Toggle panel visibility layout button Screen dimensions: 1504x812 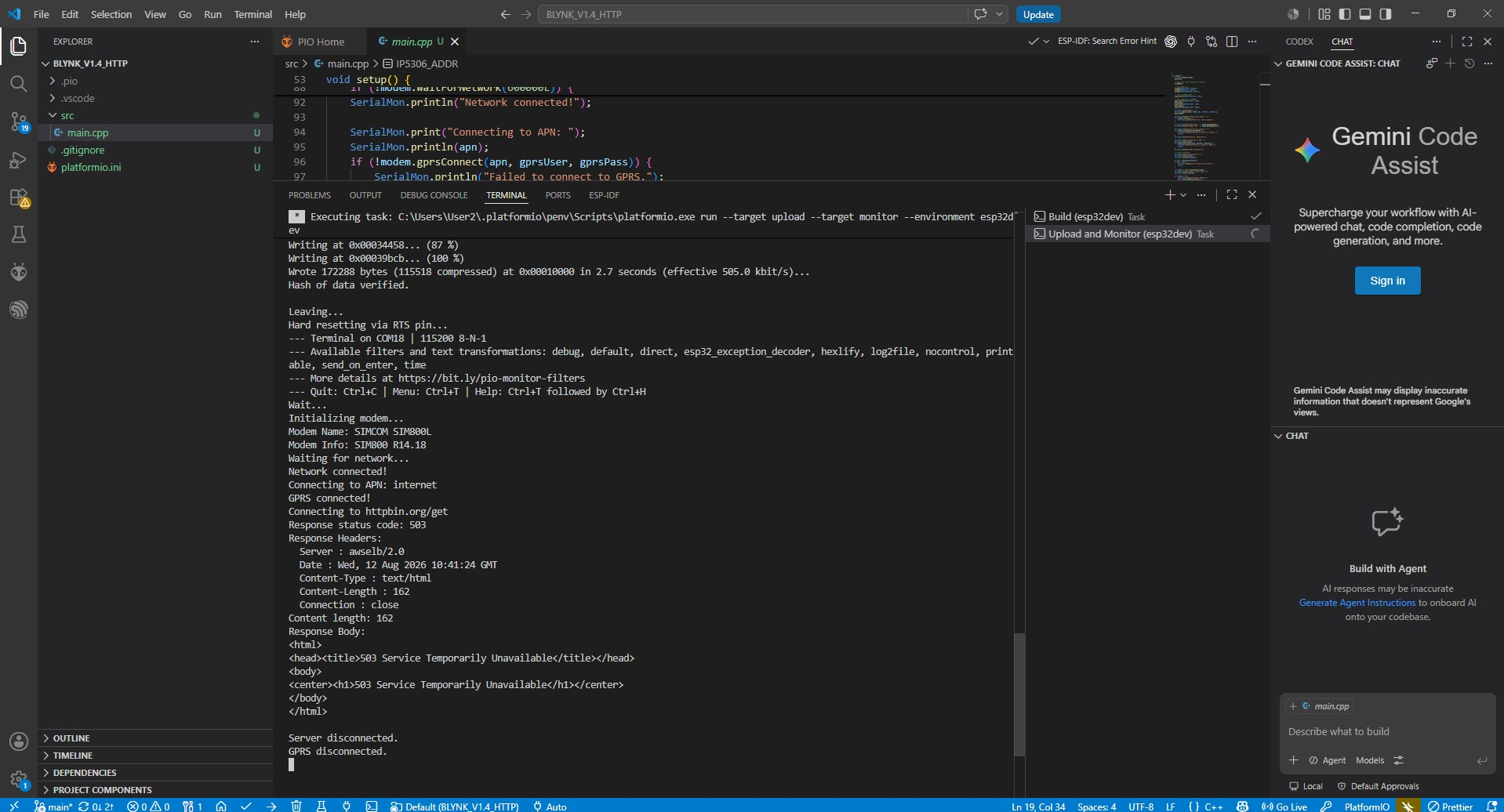click(1365, 14)
